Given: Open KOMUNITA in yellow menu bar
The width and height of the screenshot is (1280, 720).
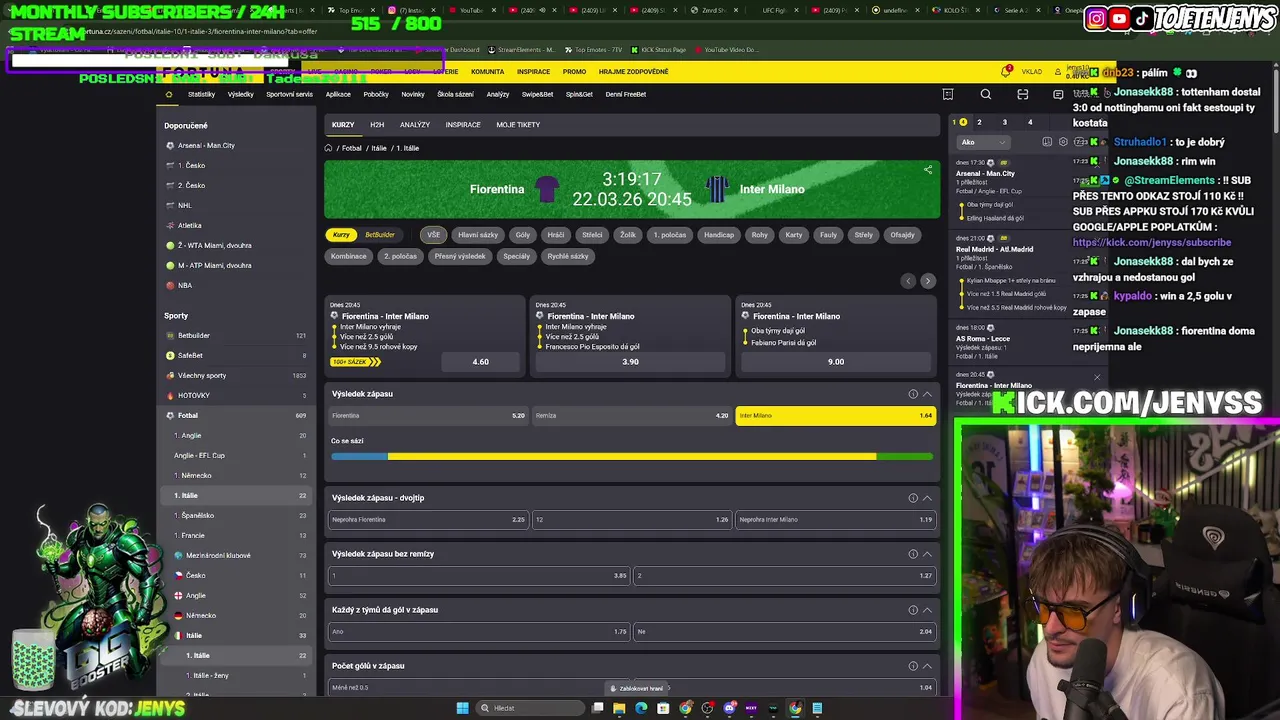Looking at the screenshot, I should click(488, 72).
